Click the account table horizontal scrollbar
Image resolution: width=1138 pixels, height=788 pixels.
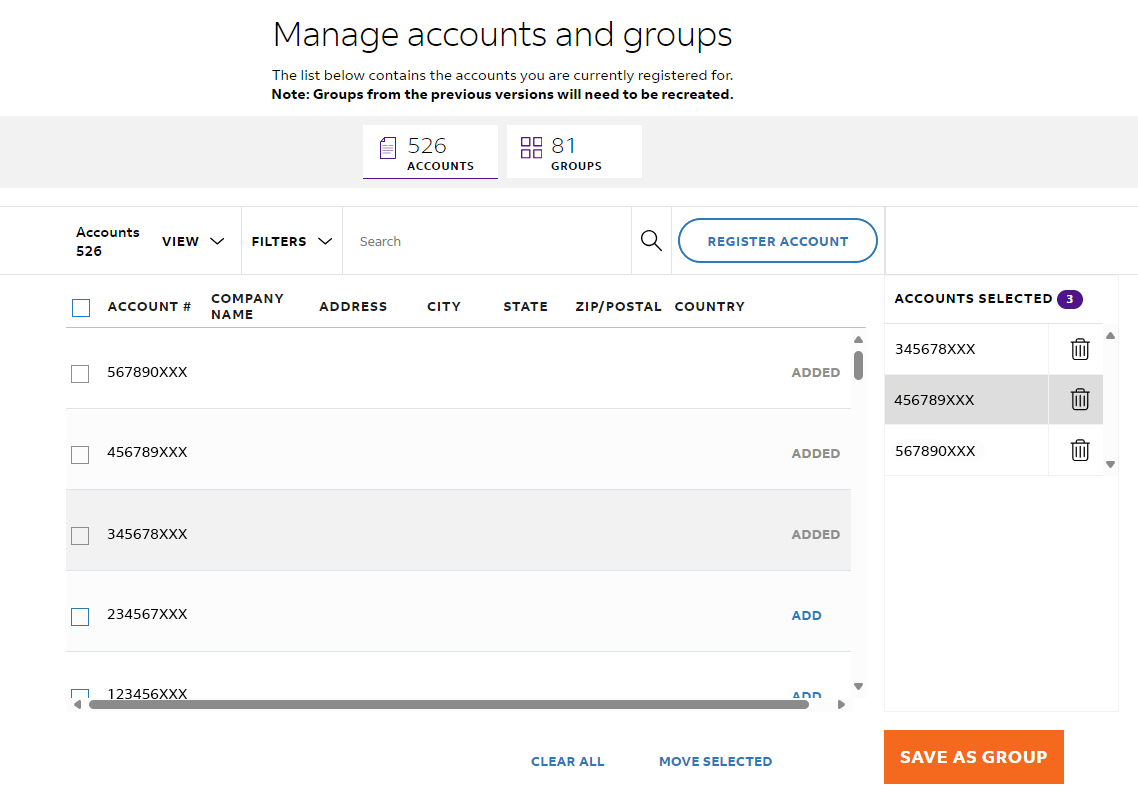tap(449, 705)
